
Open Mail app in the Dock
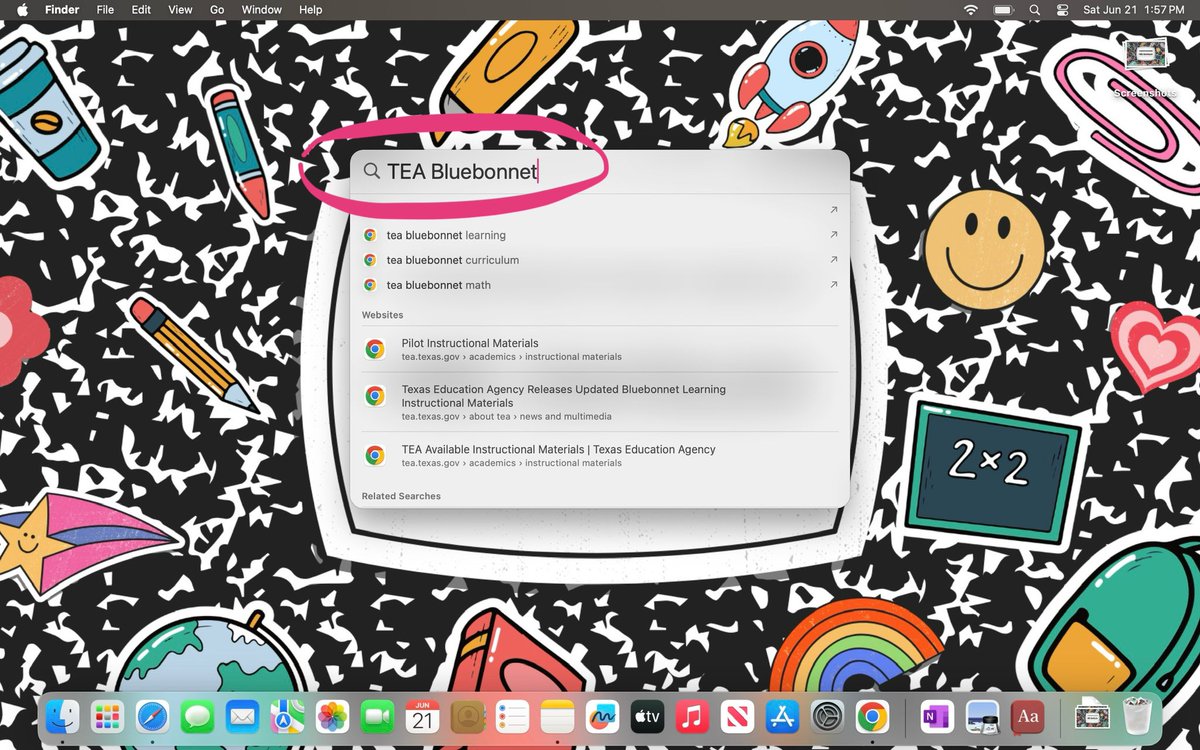click(242, 716)
